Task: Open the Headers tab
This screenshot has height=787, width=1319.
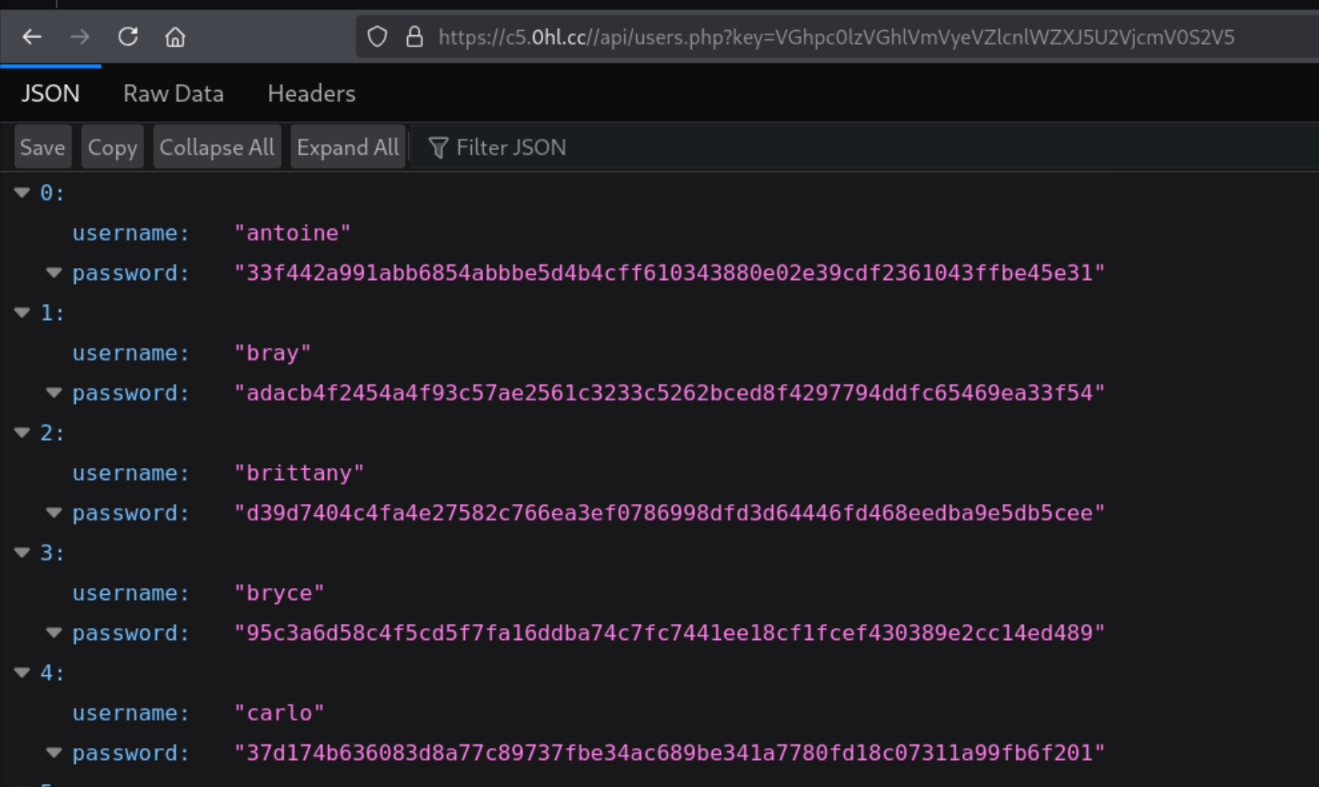Action: [x=311, y=93]
